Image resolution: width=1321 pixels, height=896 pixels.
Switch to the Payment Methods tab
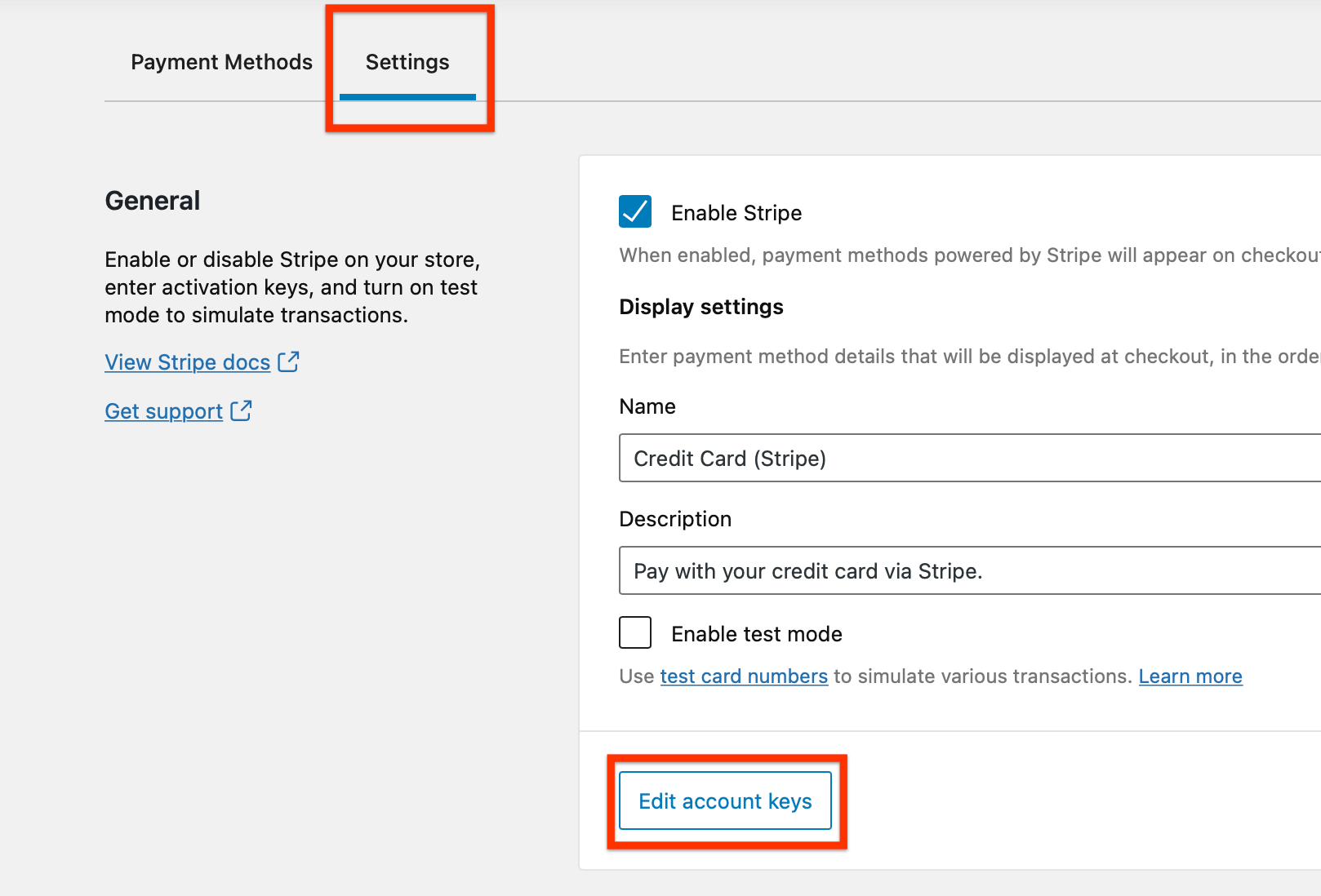coord(221,62)
